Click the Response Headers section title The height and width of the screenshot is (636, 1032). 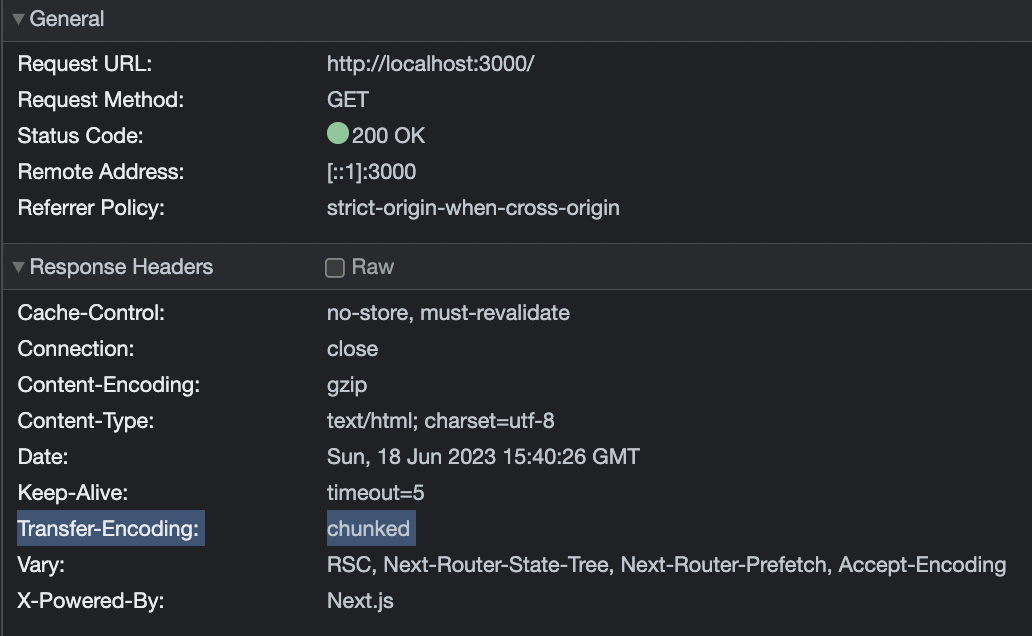point(121,267)
